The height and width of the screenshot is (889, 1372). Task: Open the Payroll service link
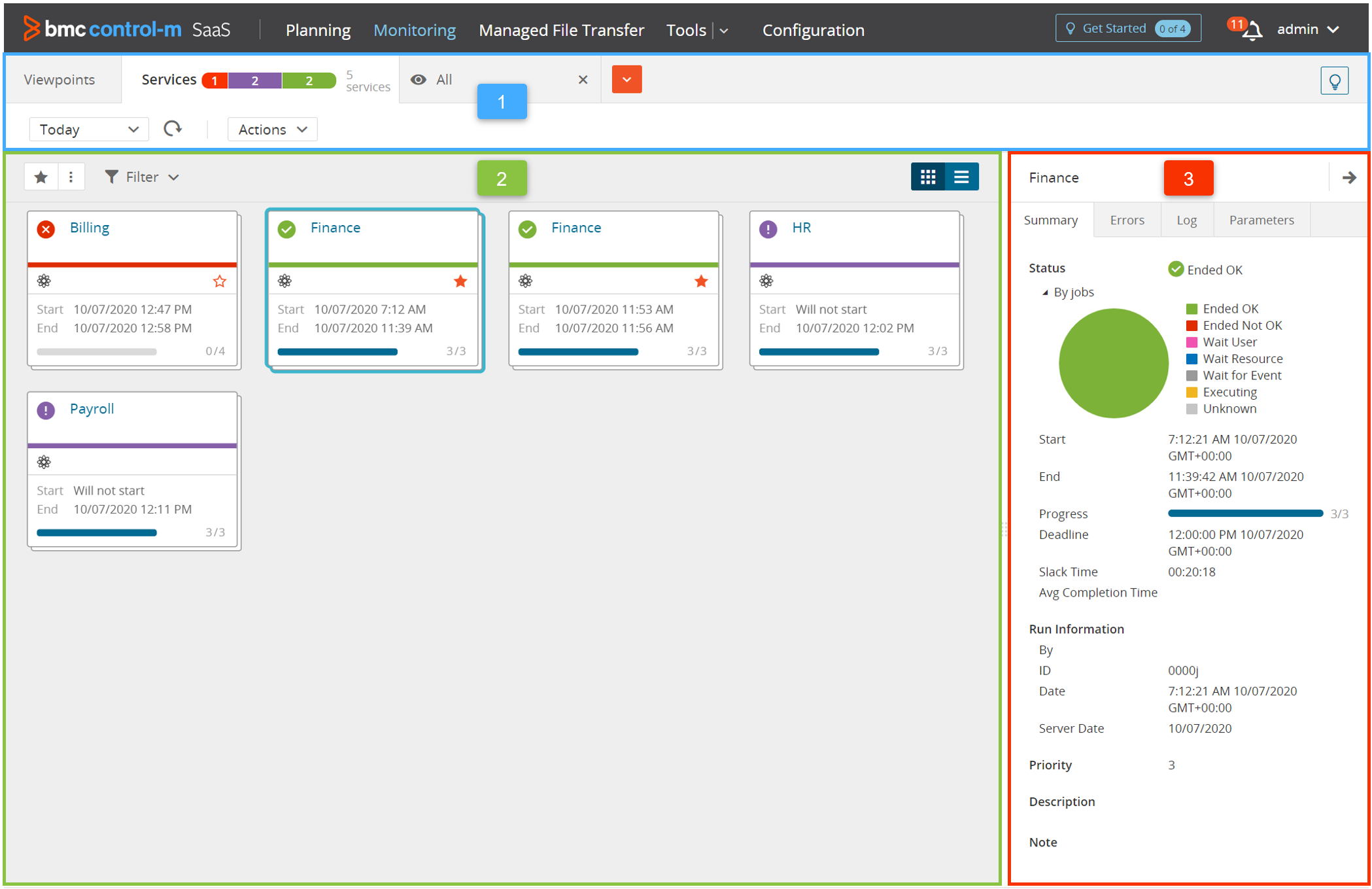pyautogui.click(x=92, y=409)
